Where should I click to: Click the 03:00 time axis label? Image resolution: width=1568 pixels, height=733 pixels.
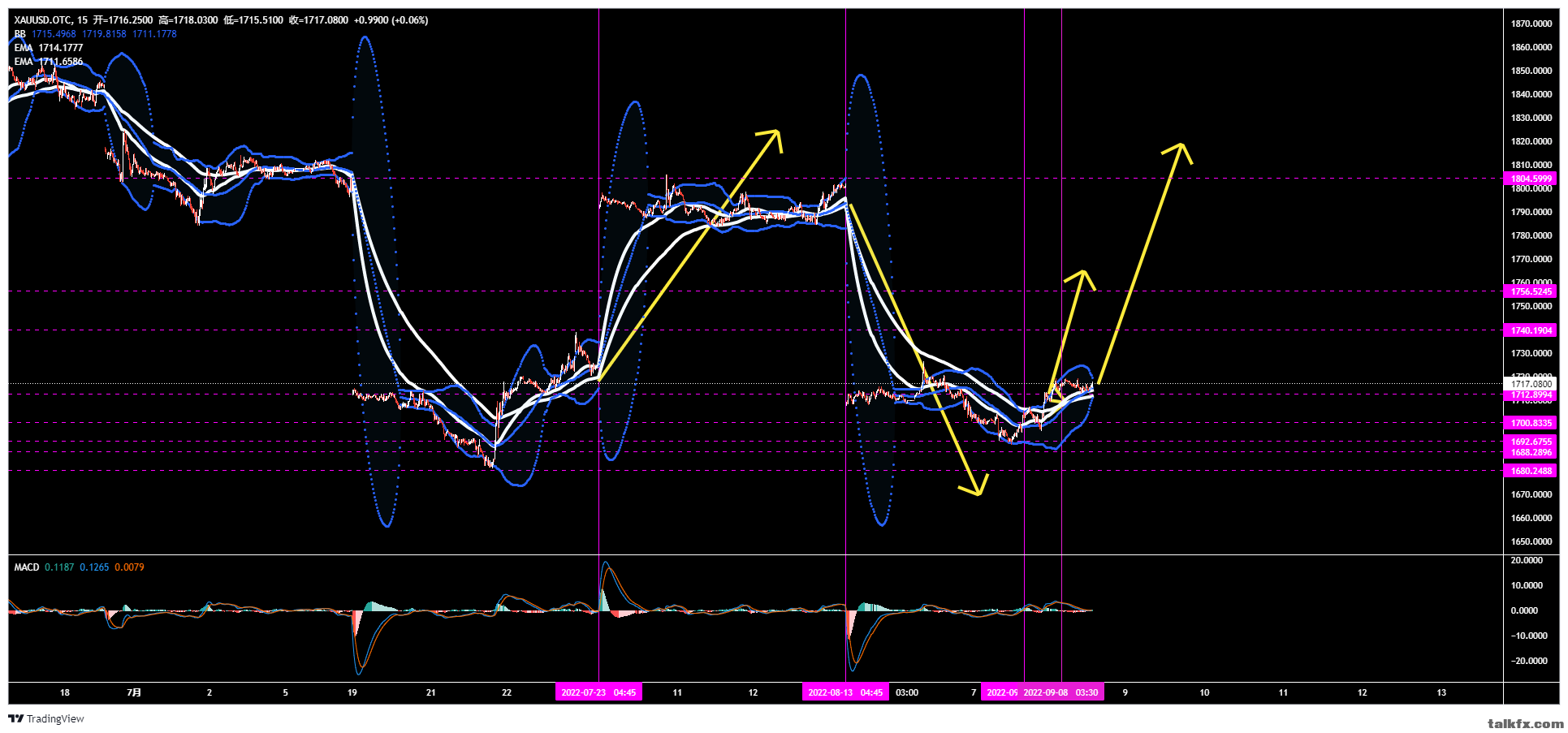pyautogui.click(x=907, y=692)
